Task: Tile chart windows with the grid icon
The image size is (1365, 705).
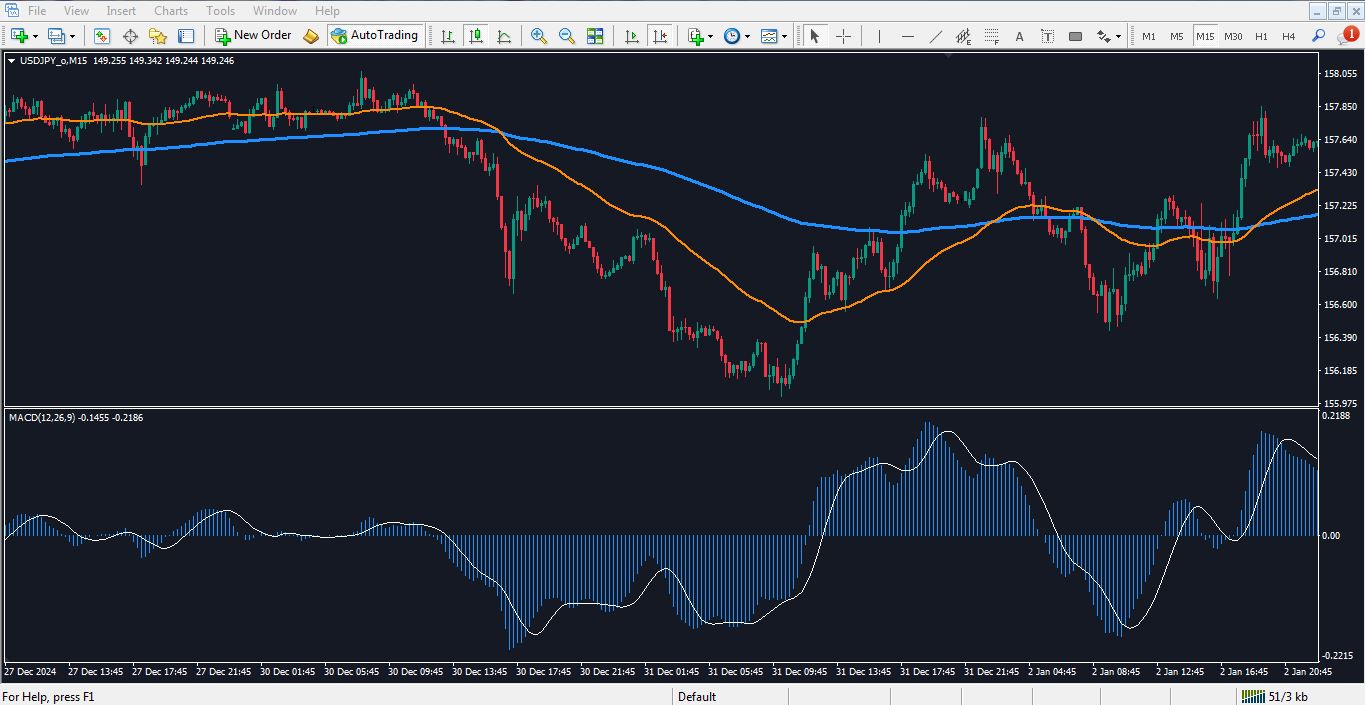Action: point(595,36)
